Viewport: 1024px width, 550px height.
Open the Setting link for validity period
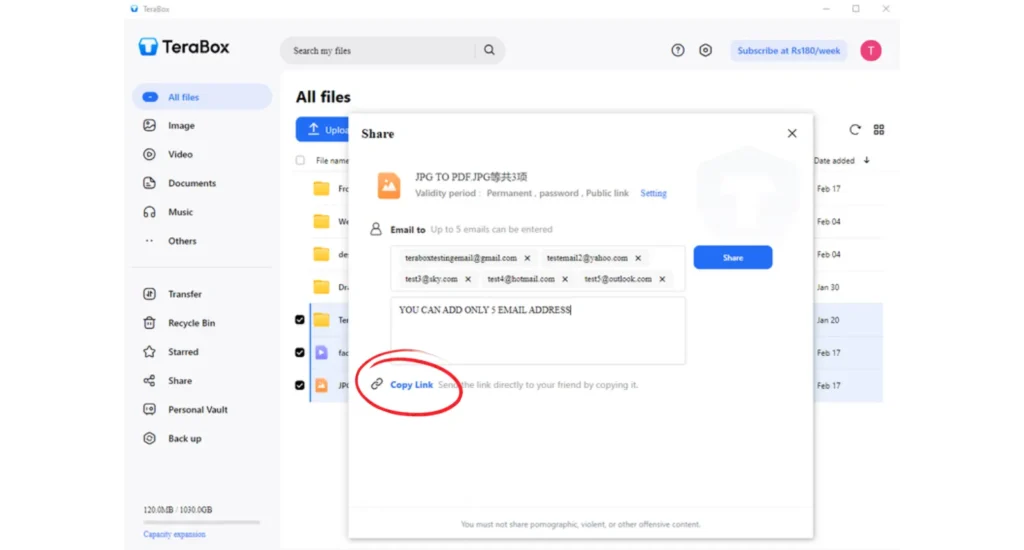tap(653, 193)
